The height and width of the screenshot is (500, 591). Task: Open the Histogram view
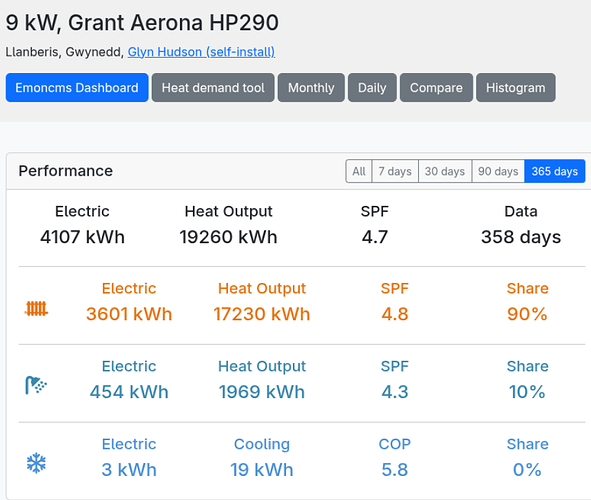(516, 88)
